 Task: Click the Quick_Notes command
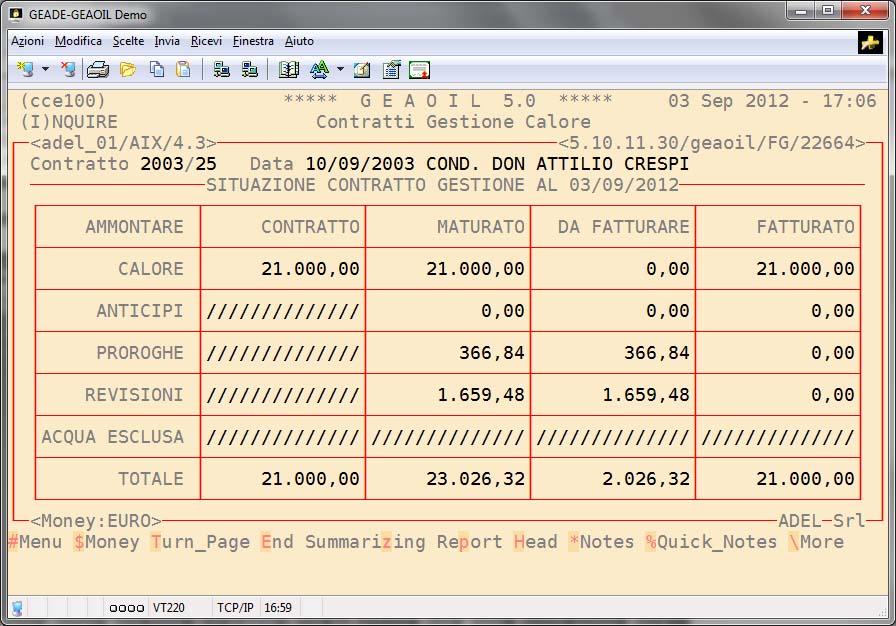click(x=711, y=542)
